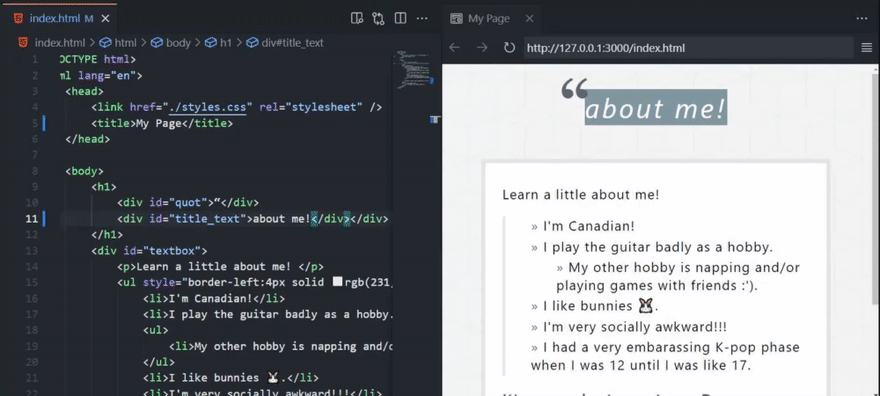The width and height of the screenshot is (880, 396).
Task: Open preview panel more actions ellipsis
Action: (862, 19)
